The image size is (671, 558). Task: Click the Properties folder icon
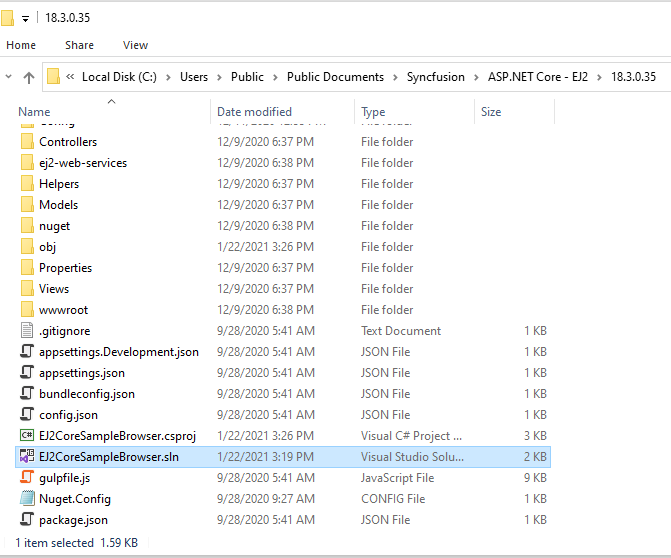click(x=27, y=267)
